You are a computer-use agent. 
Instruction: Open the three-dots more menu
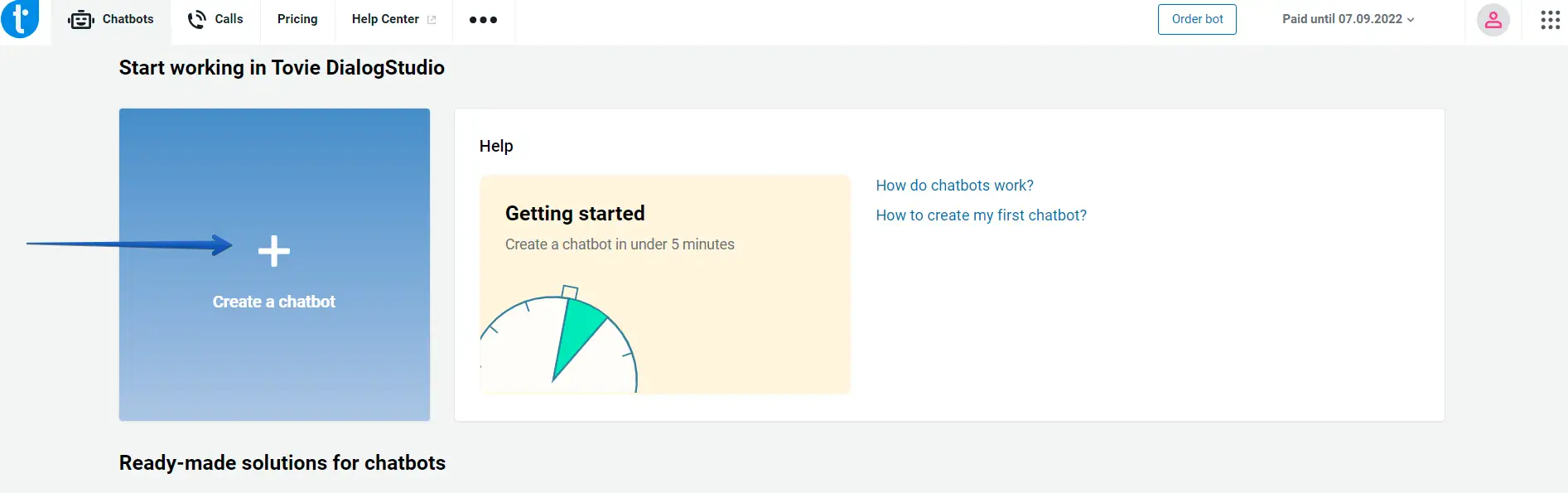pos(483,20)
